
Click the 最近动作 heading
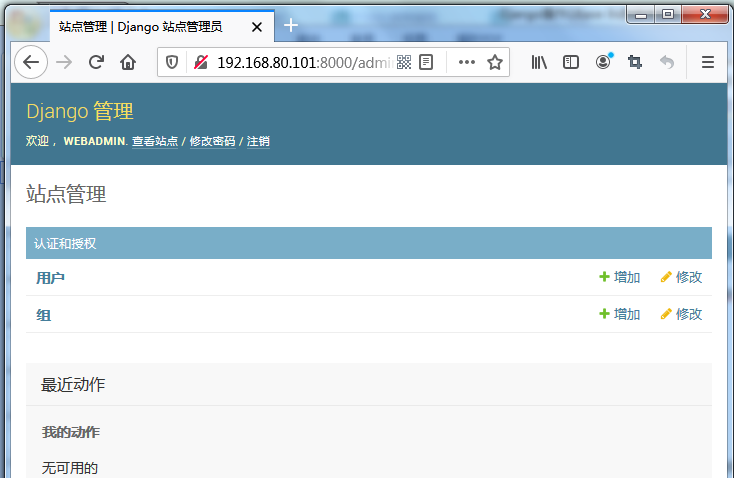click(x=73, y=385)
